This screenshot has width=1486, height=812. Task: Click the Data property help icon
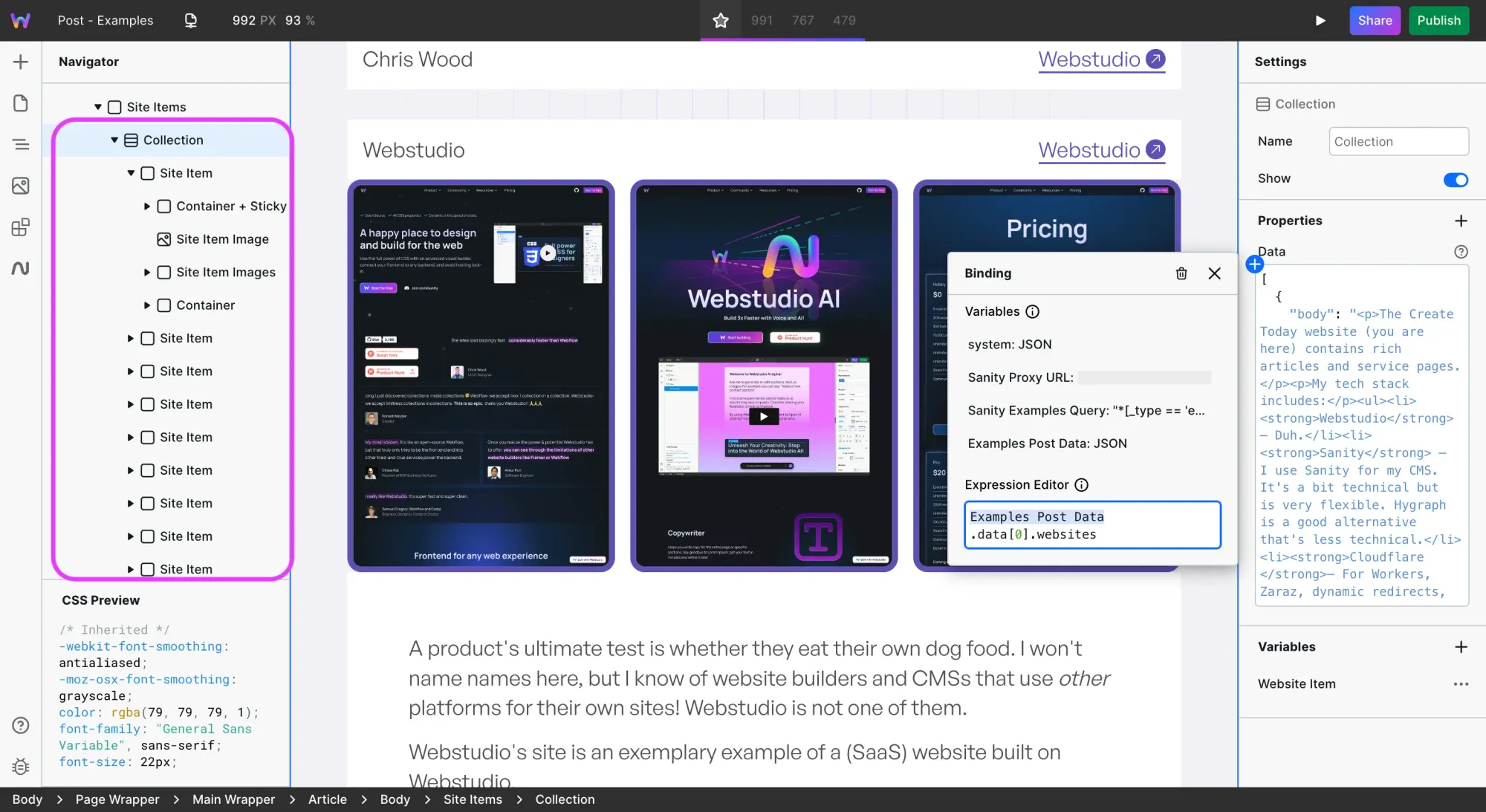tap(1461, 252)
